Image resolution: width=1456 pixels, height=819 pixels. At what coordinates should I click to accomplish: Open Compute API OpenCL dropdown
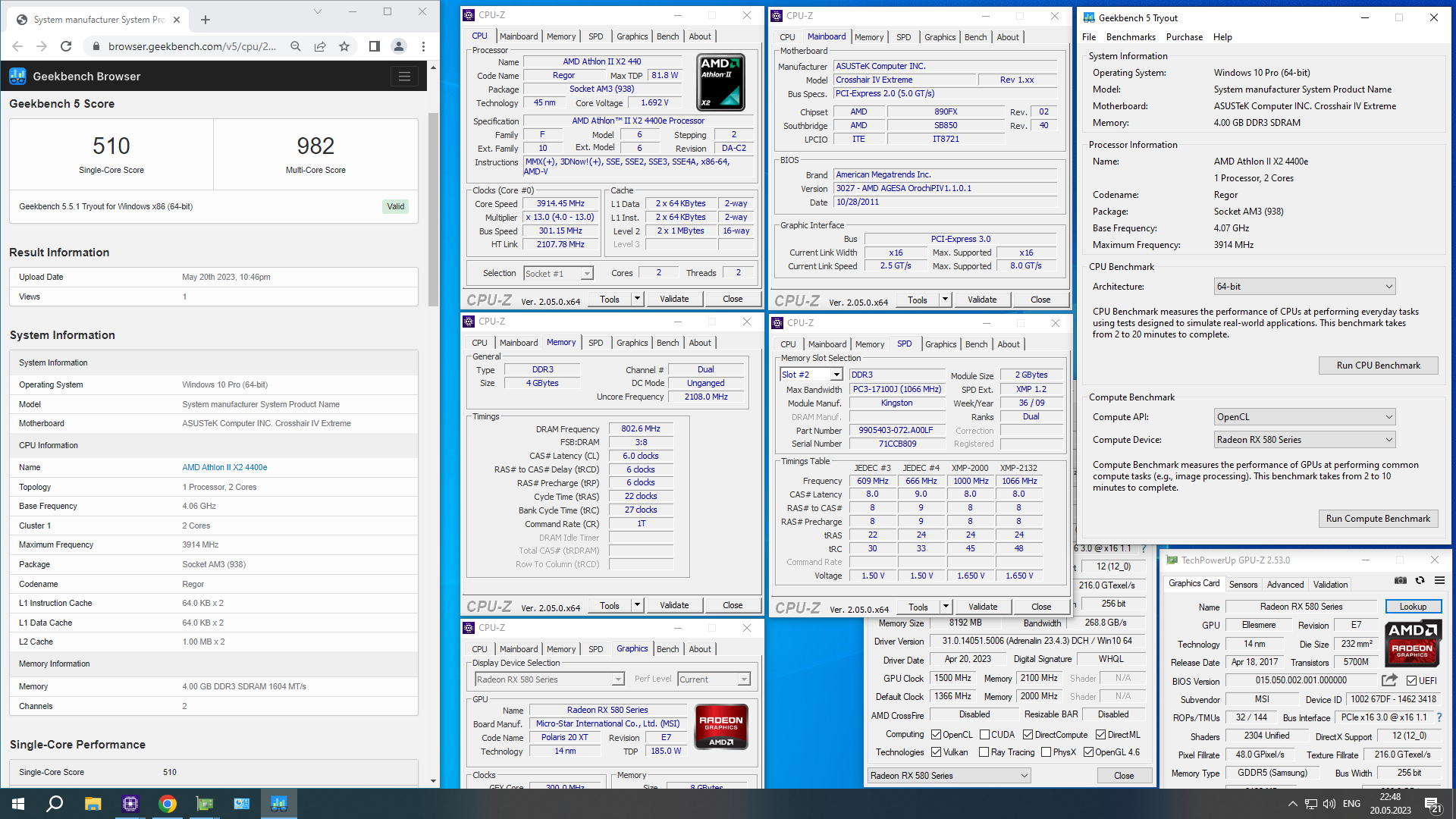(x=1304, y=417)
